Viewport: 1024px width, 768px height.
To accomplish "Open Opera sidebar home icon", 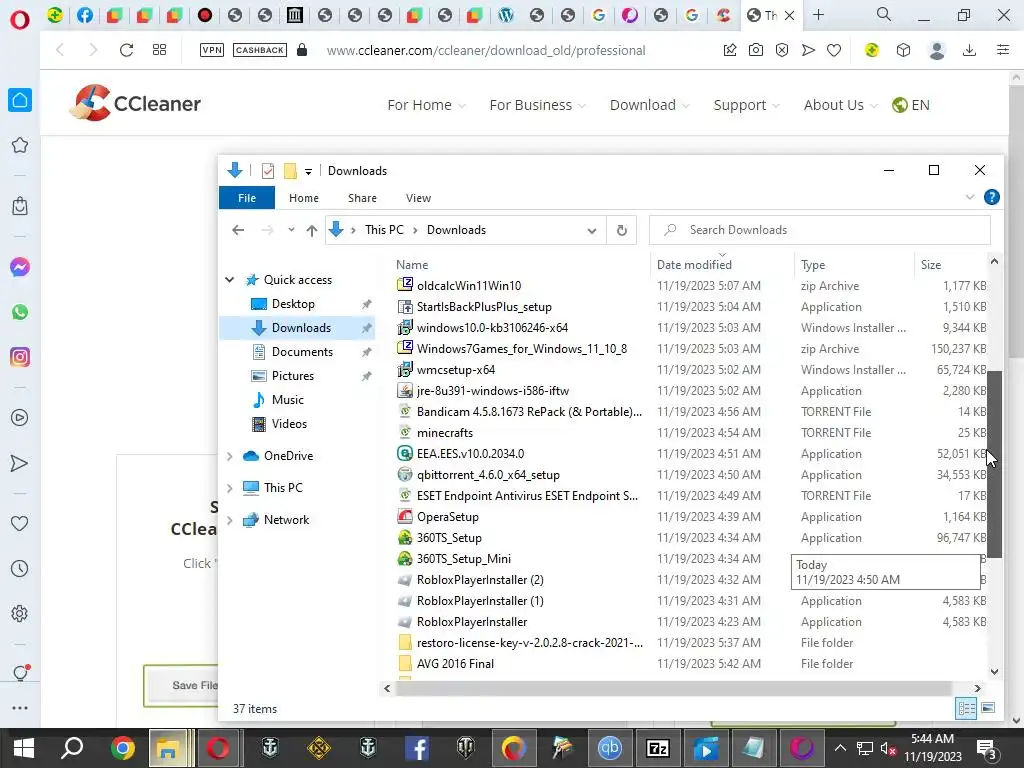I will 20,100.
